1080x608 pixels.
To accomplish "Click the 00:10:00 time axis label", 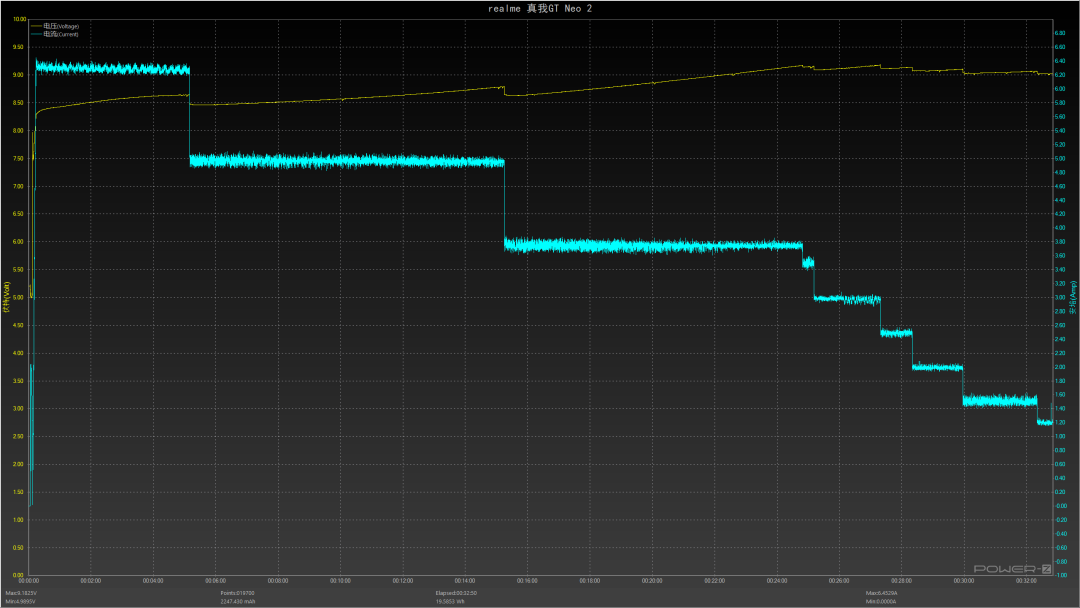I will (340, 581).
